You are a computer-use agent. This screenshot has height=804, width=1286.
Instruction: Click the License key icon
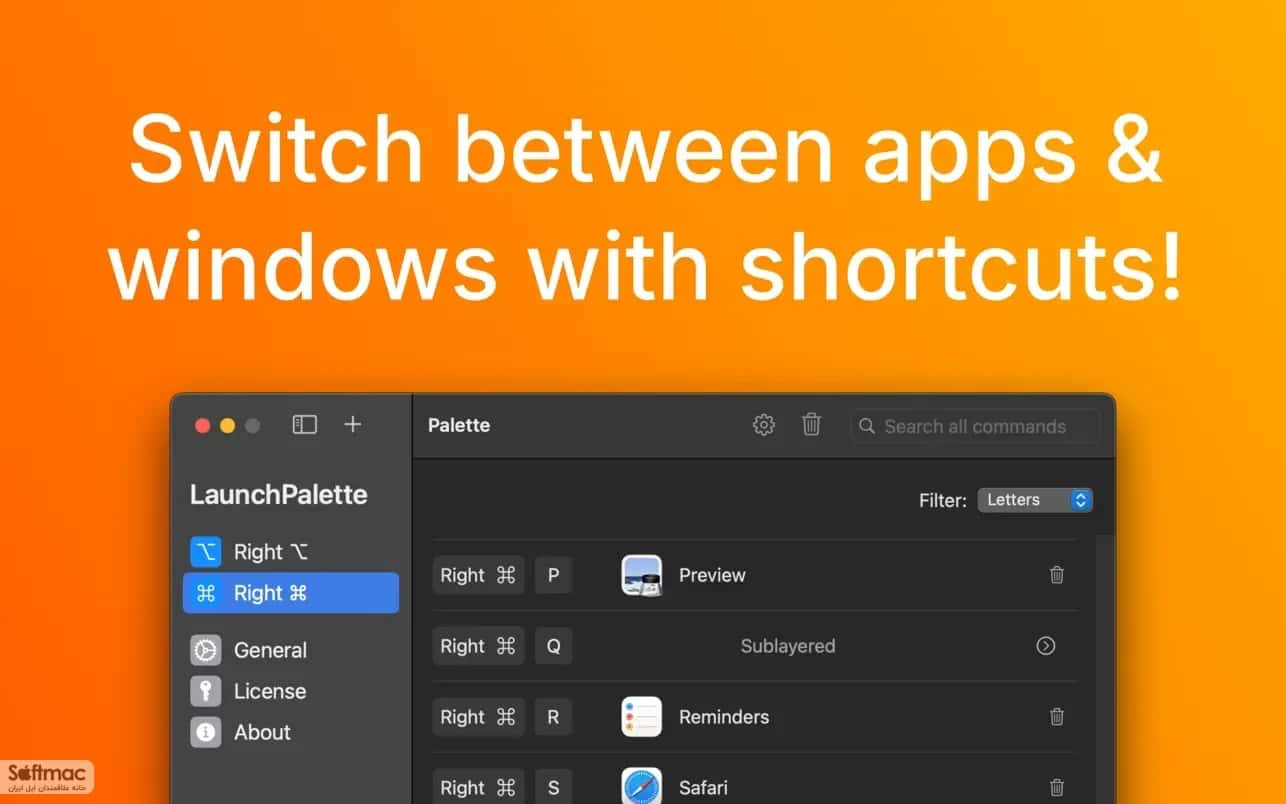point(206,691)
